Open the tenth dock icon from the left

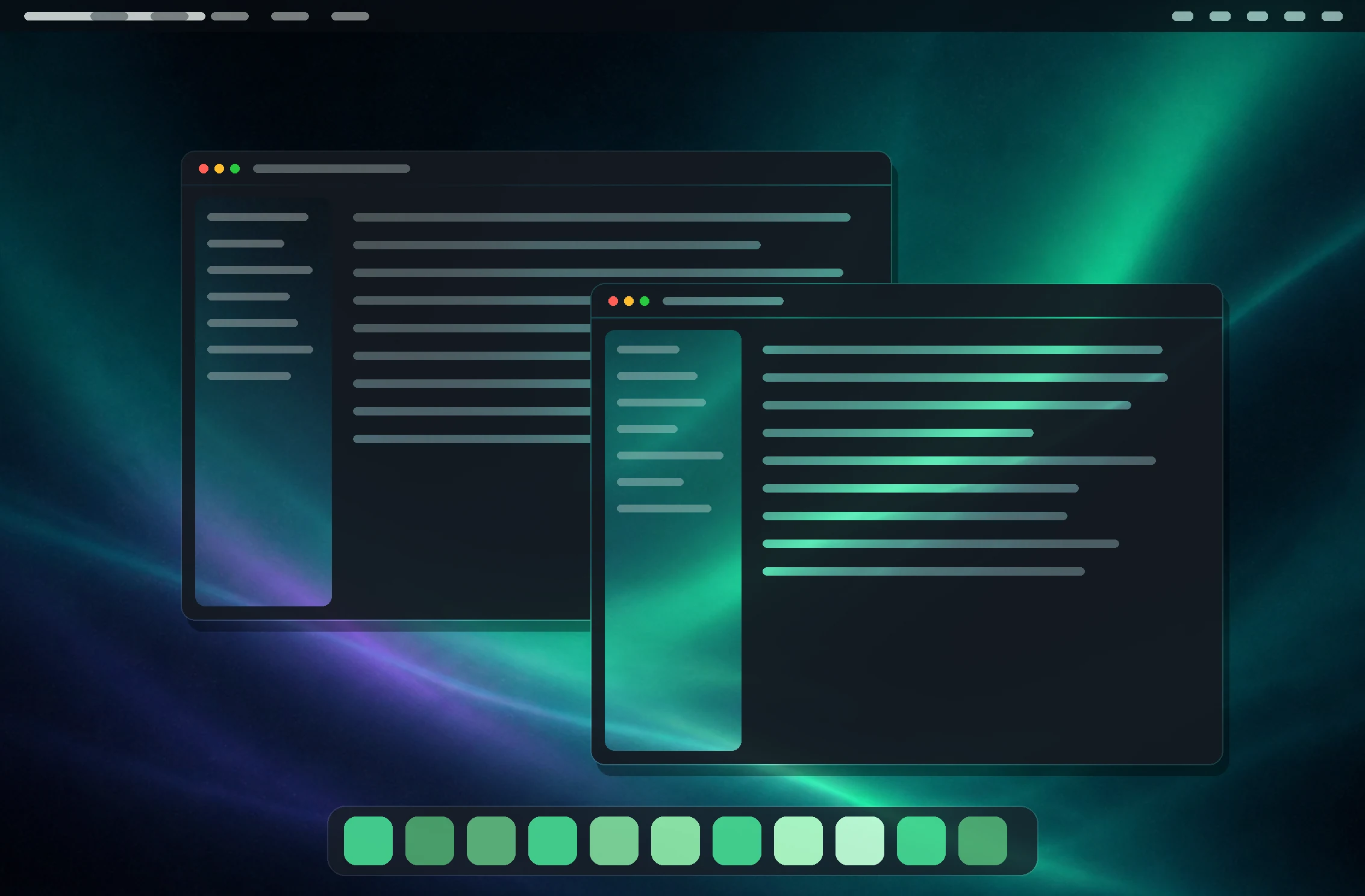(x=921, y=841)
